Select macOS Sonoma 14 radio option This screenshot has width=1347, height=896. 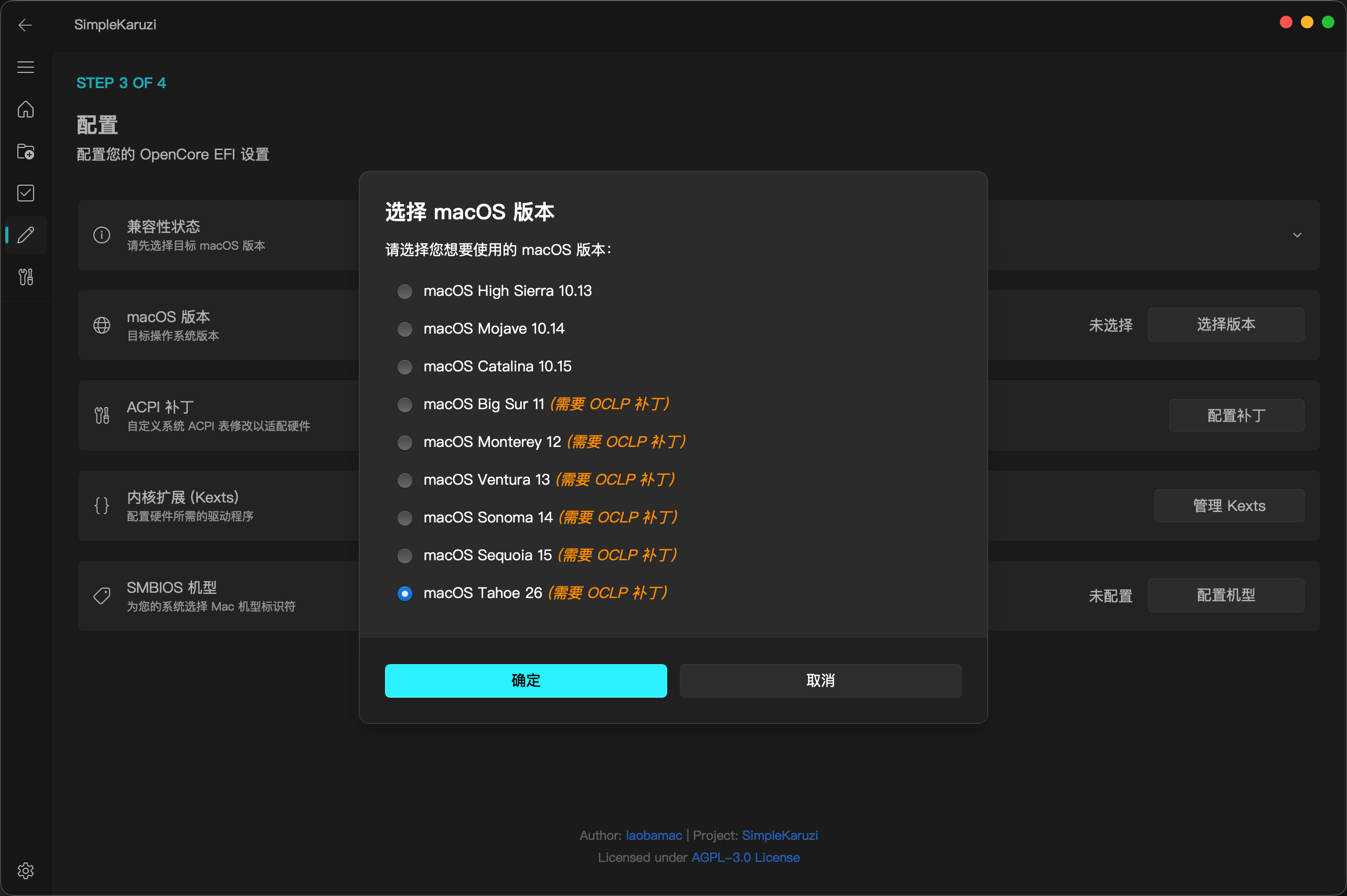point(404,518)
